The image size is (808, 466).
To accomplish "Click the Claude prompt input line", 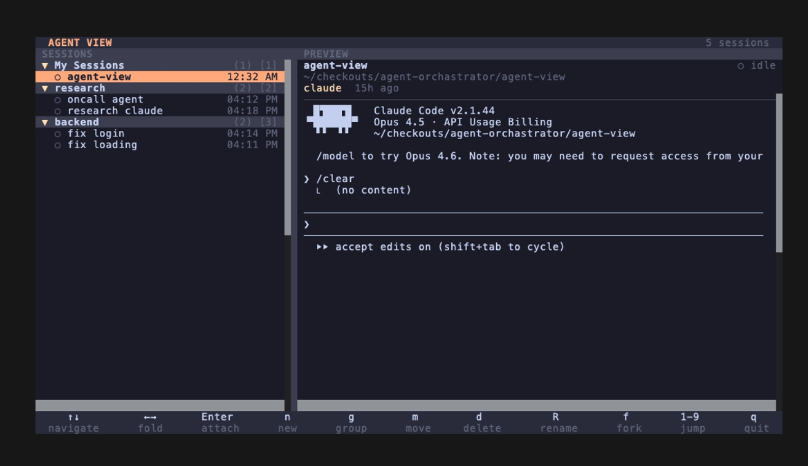I will click(533, 224).
